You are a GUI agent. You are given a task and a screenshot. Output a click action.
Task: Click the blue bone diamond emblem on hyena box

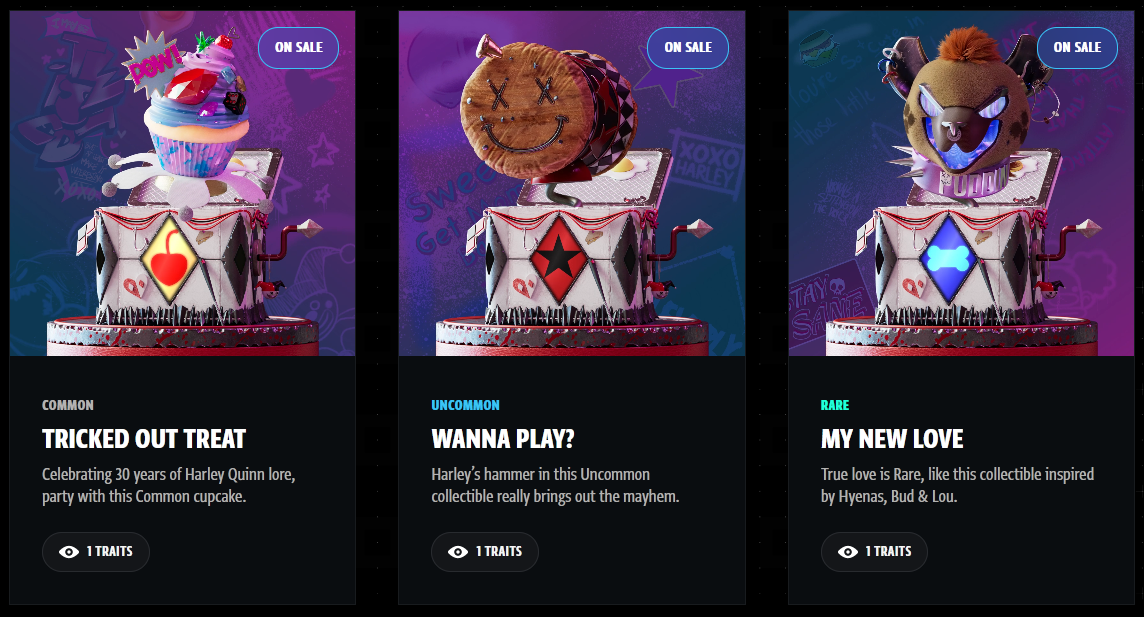[x=948, y=259]
